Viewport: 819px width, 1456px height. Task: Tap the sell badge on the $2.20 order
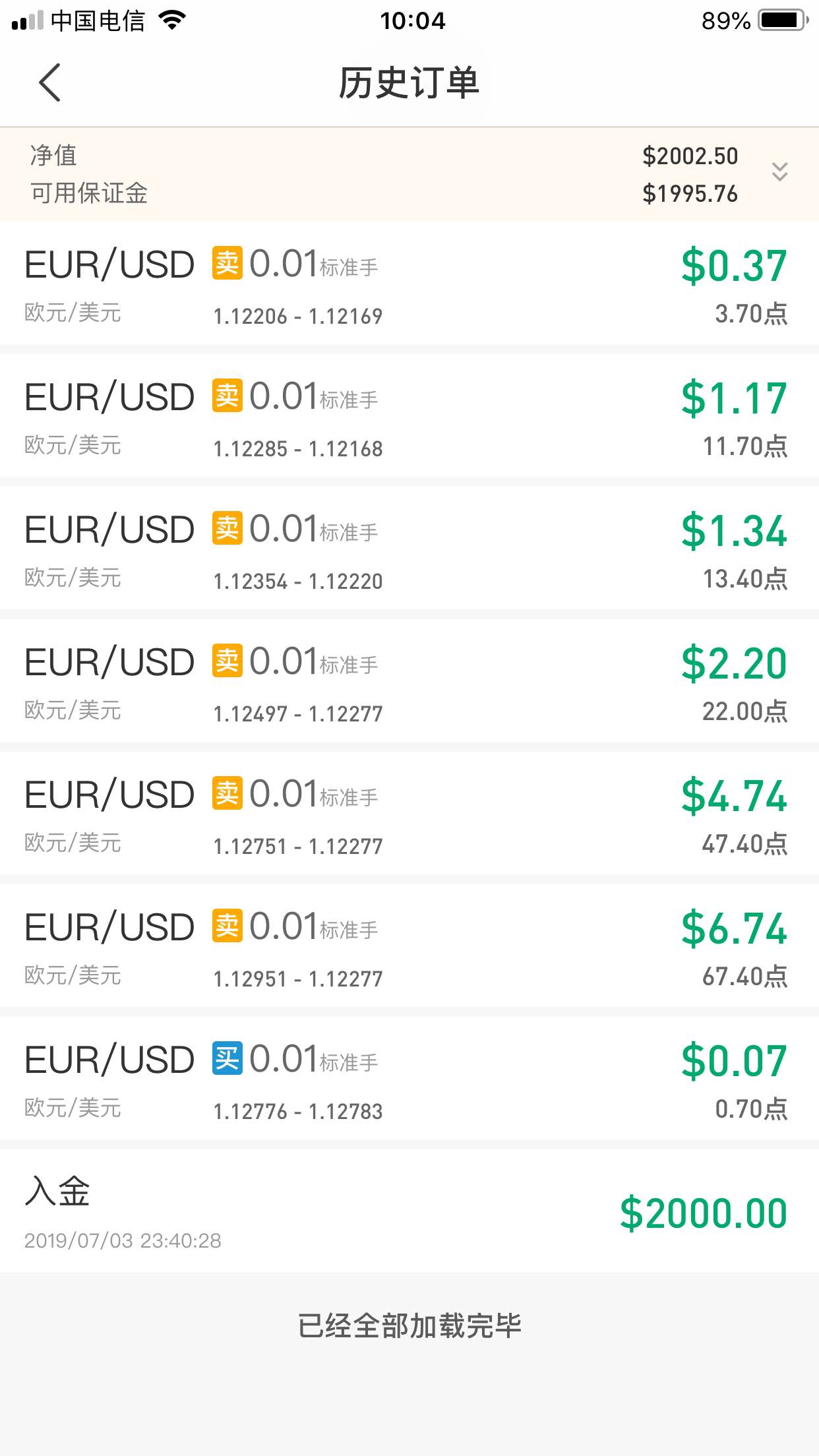tap(228, 661)
